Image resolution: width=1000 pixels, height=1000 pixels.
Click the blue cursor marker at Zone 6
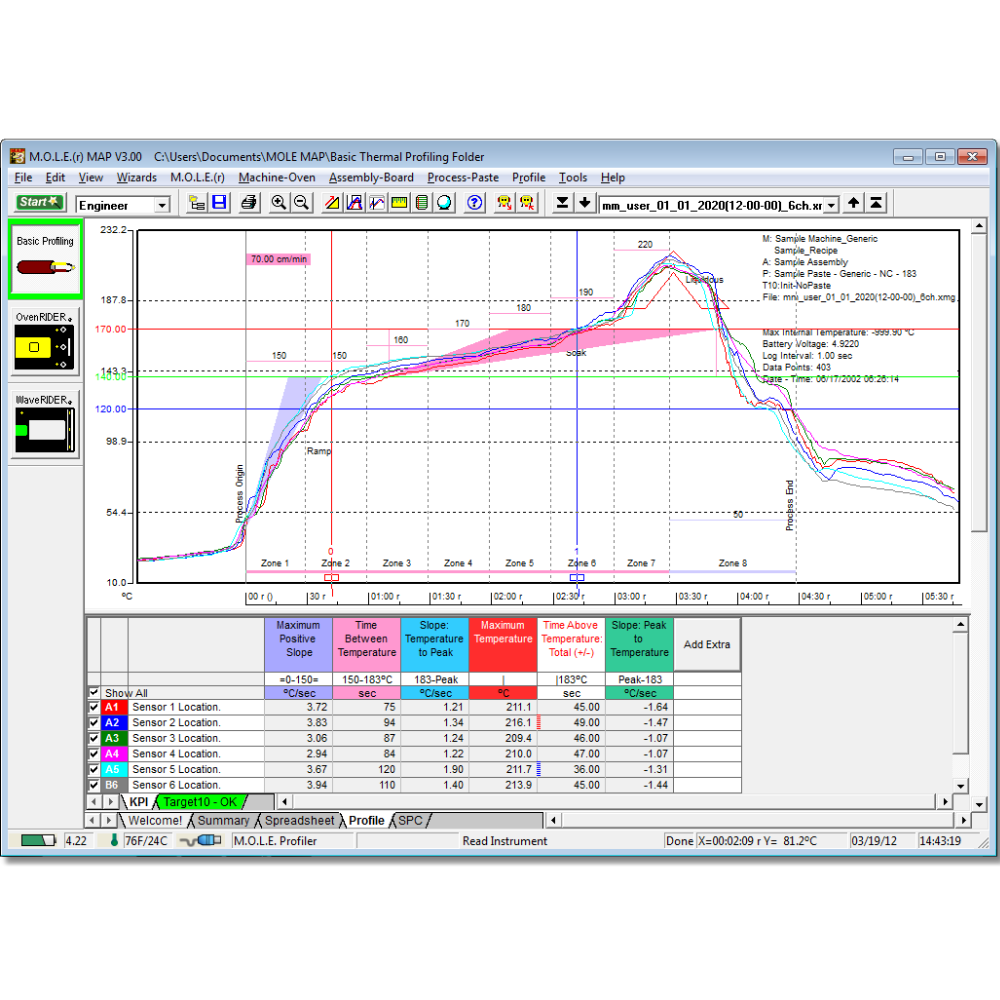577,578
